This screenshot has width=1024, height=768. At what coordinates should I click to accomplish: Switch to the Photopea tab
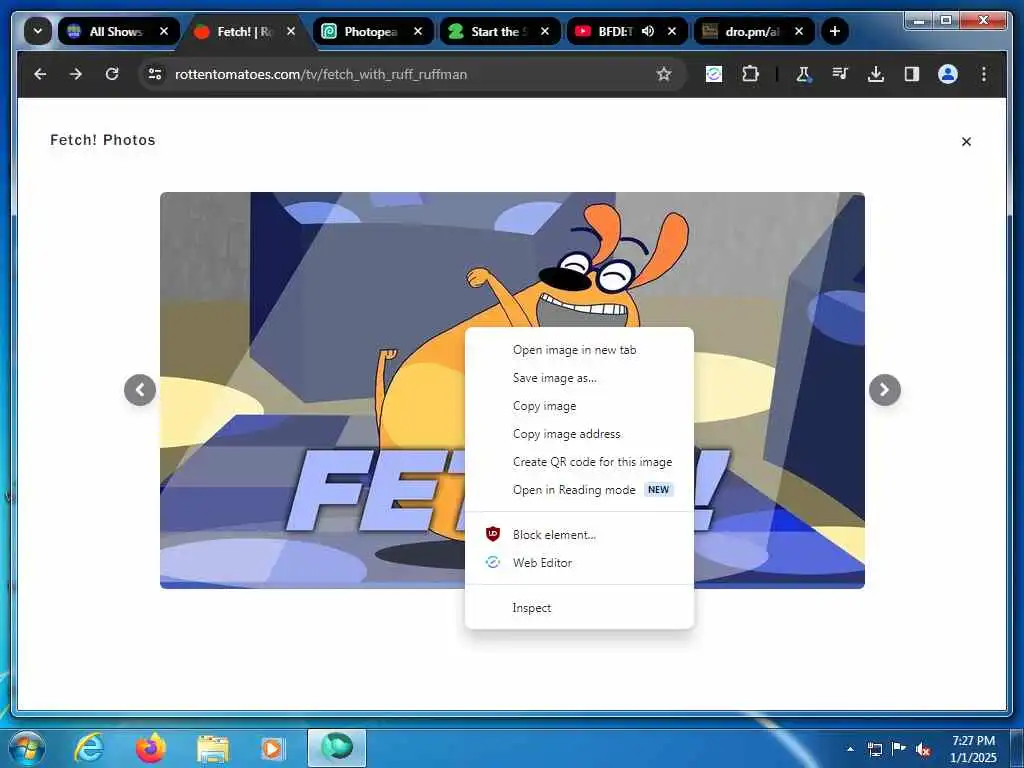[372, 31]
